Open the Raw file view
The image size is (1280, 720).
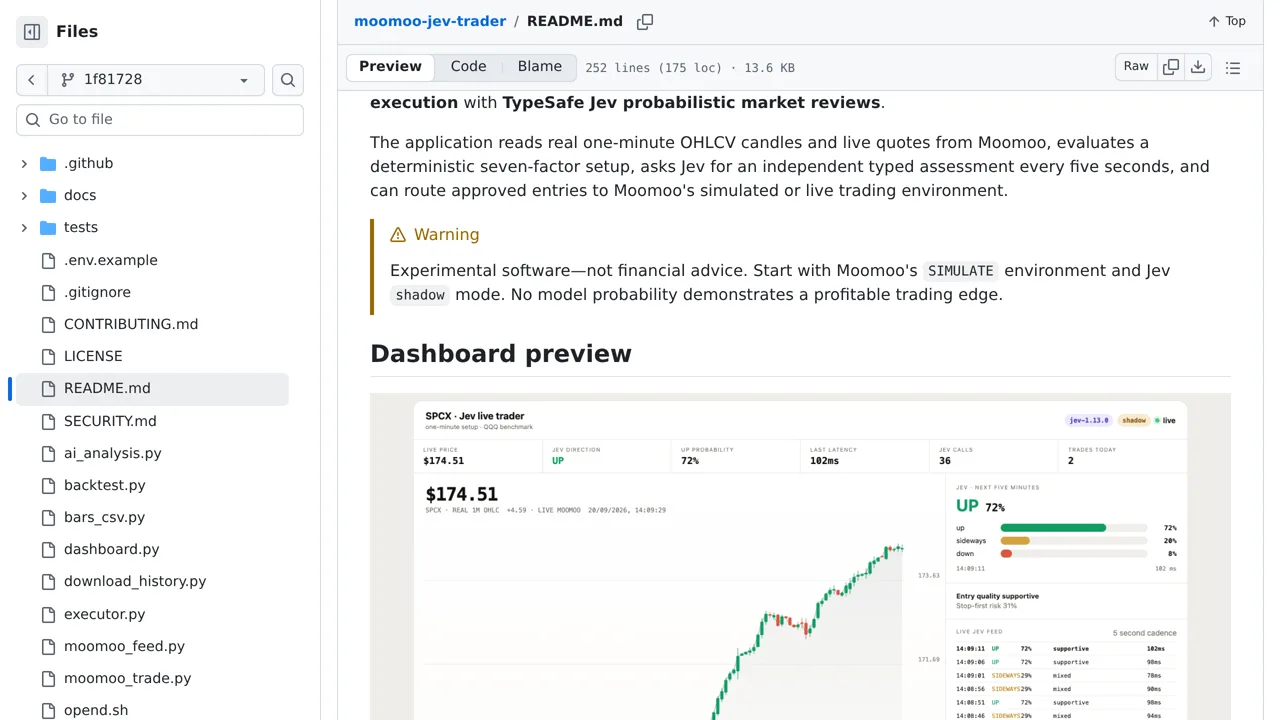(1136, 67)
